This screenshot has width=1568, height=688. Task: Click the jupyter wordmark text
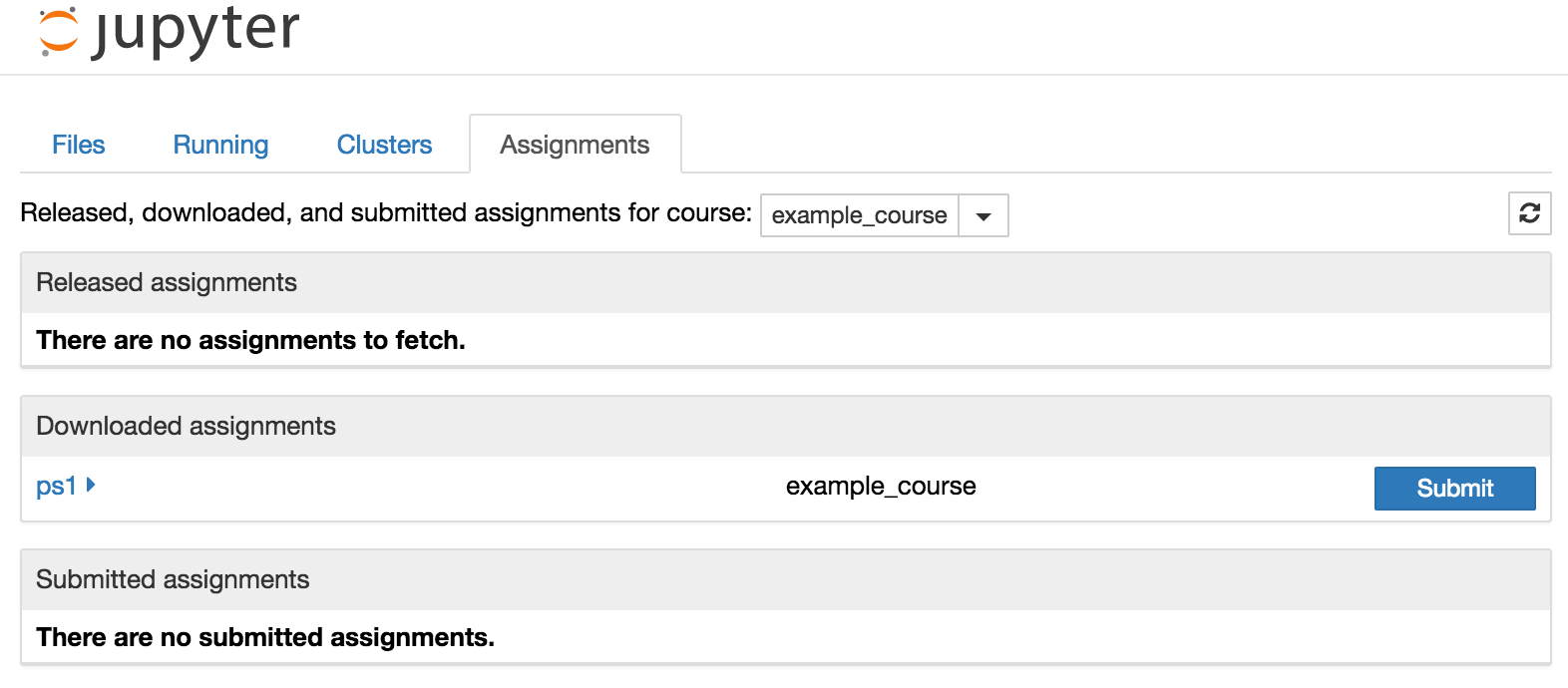(196, 30)
